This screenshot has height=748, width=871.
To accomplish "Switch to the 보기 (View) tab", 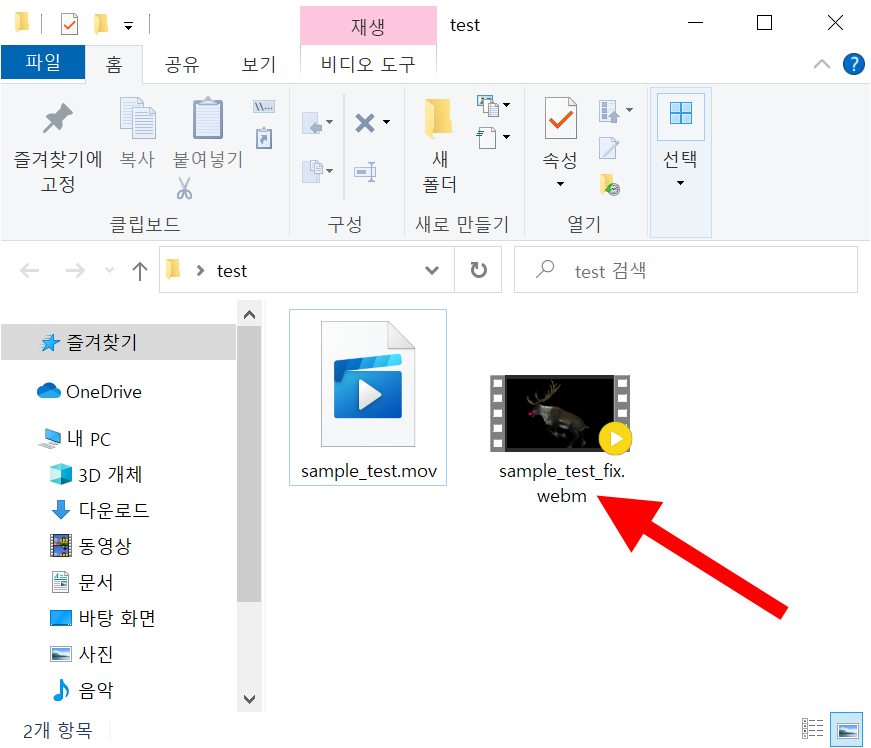I will point(259,64).
